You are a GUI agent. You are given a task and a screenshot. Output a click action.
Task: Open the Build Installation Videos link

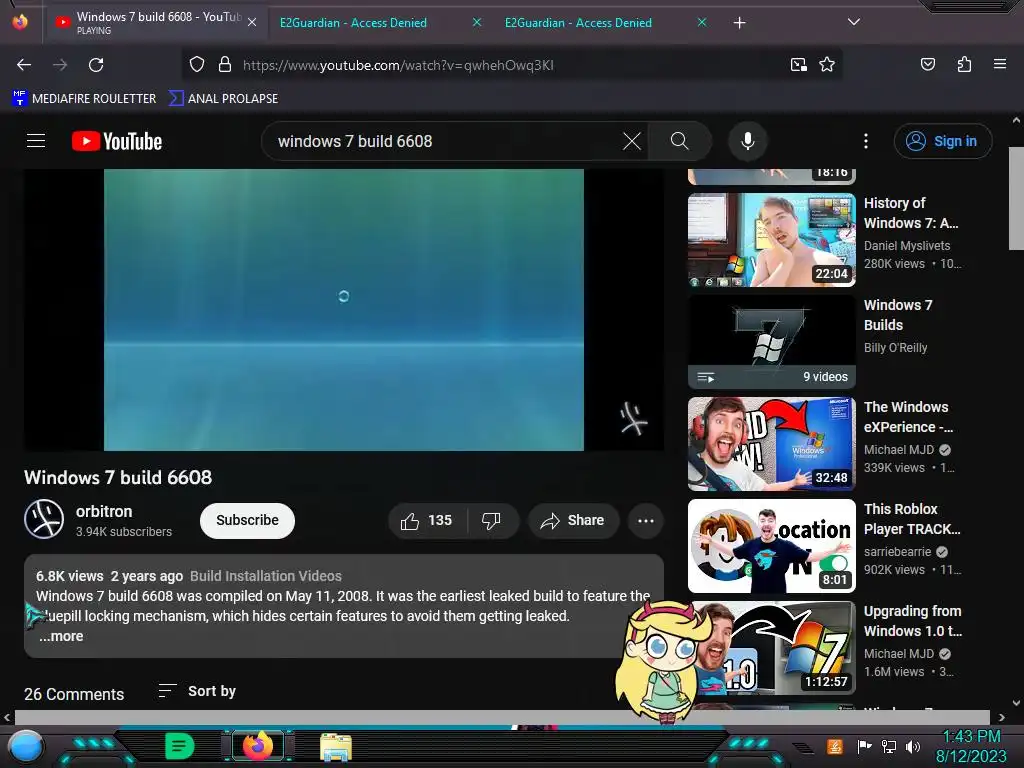266,576
